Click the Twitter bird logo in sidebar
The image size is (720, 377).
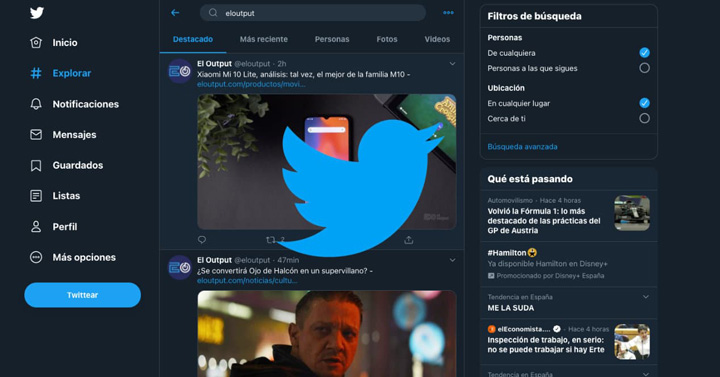point(37,13)
